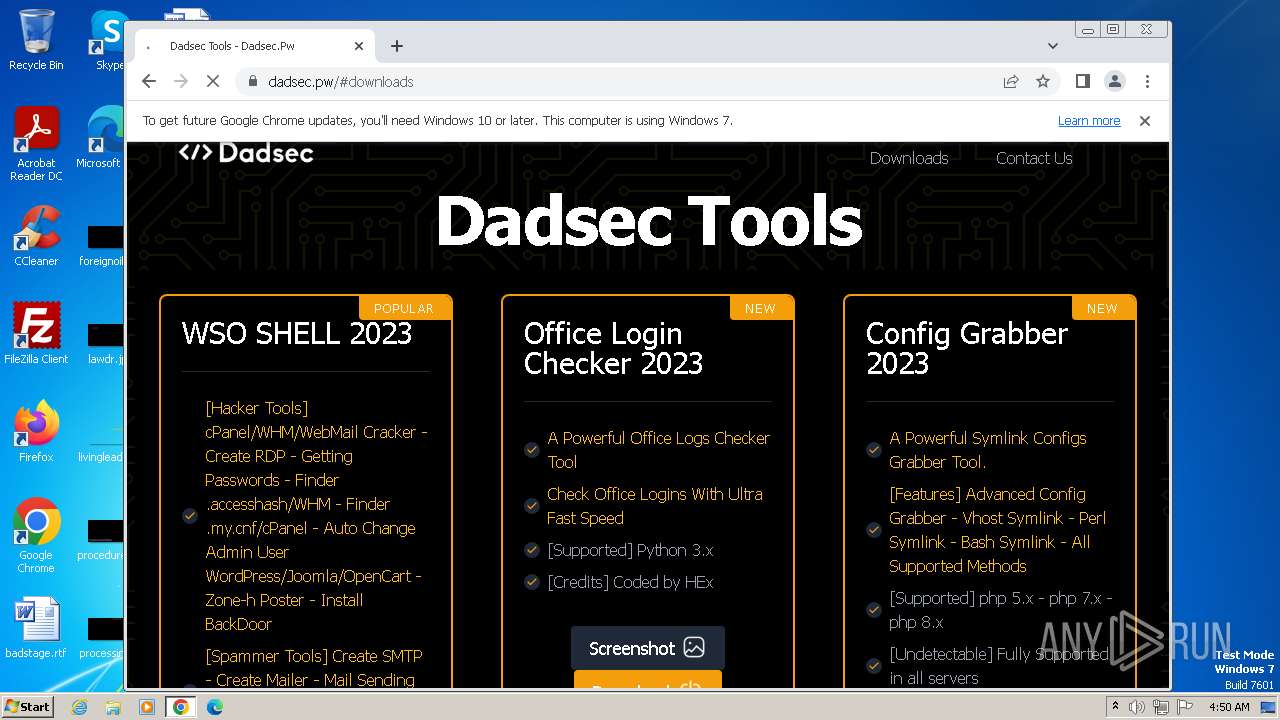Open Chrome profile avatar menu
The height and width of the screenshot is (720, 1280).
[1114, 81]
